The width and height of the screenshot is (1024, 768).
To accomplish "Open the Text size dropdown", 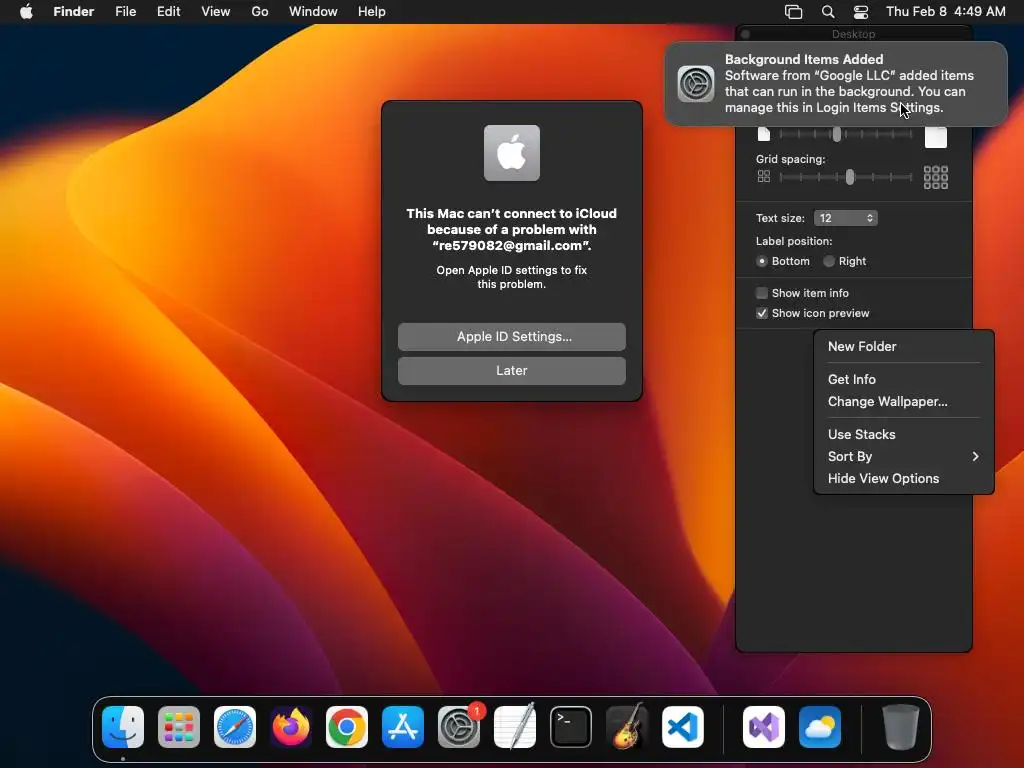I will 846,218.
